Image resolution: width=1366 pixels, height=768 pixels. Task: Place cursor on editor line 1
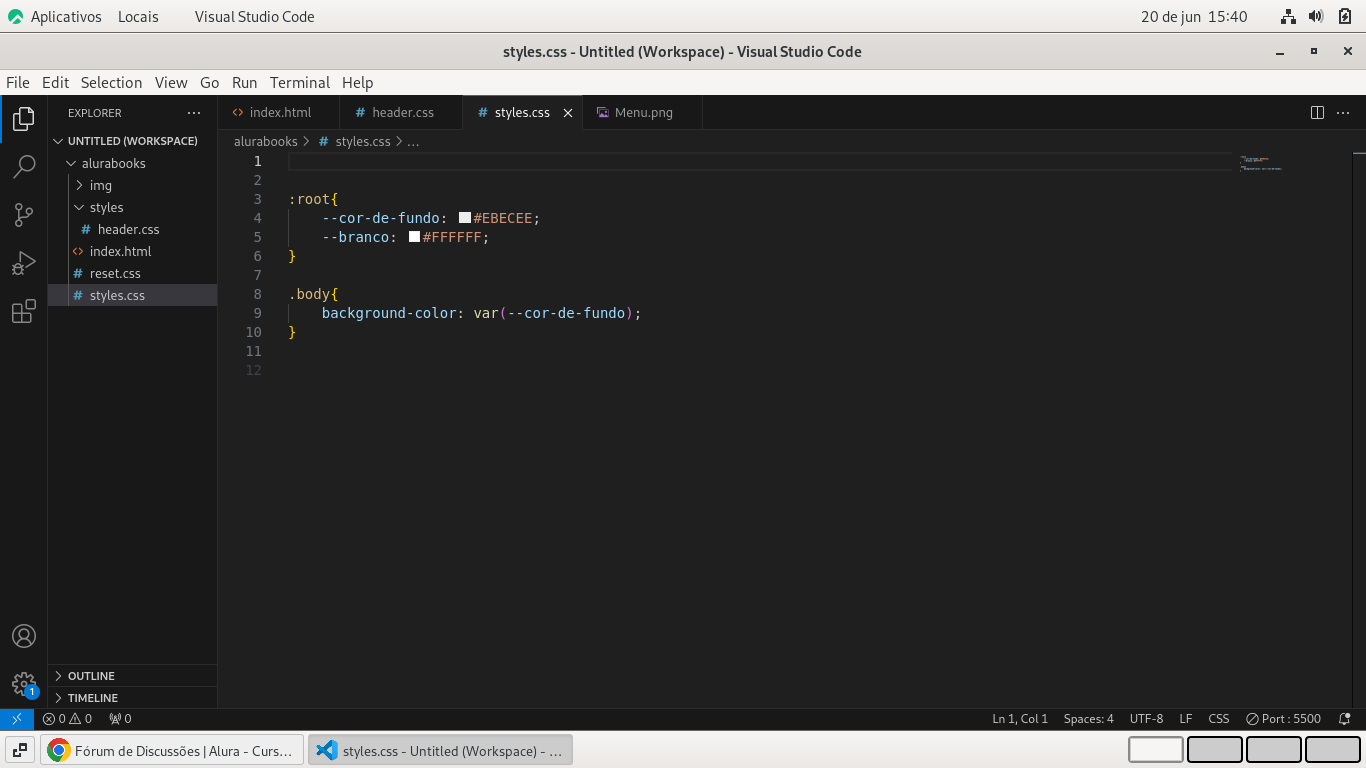(760, 161)
